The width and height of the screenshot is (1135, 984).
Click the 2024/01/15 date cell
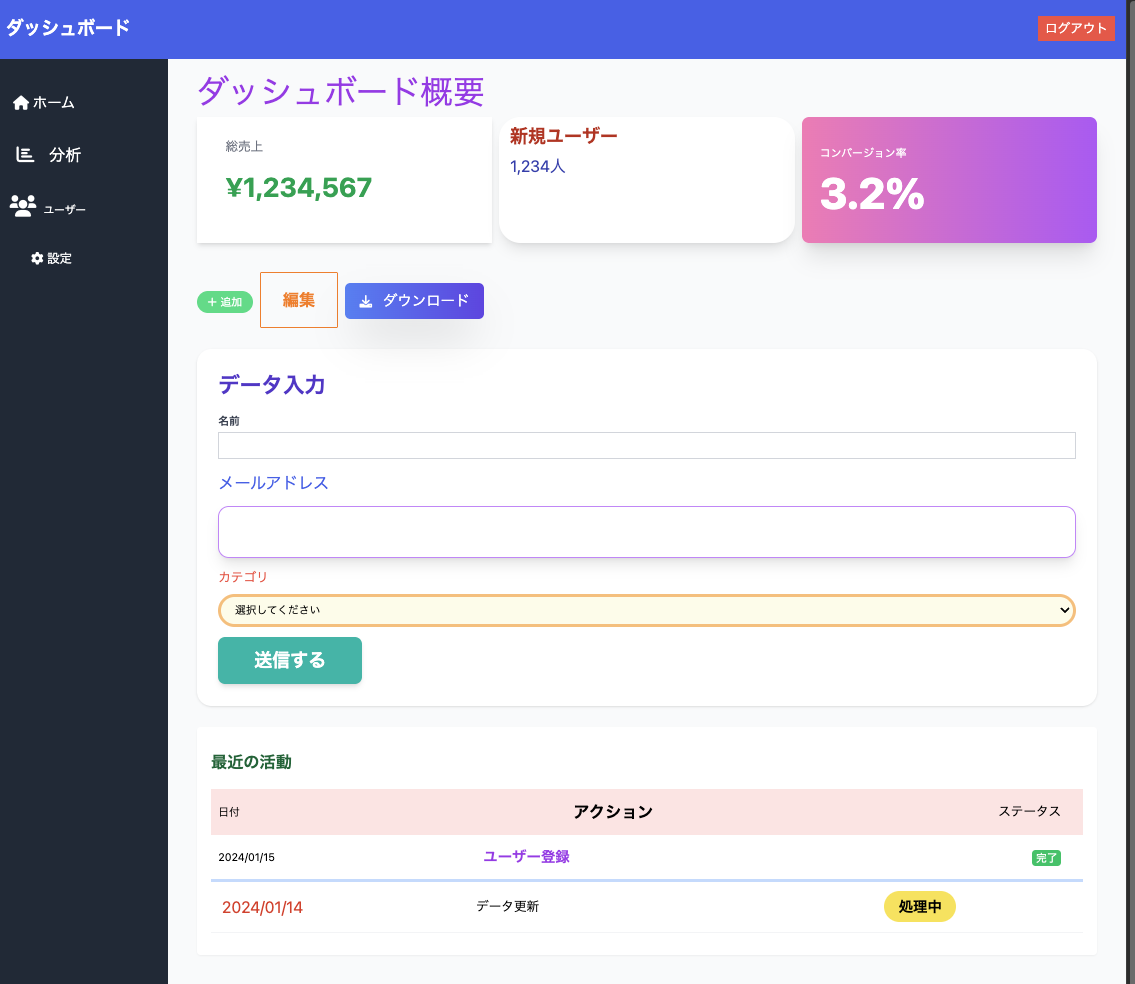[x=247, y=857]
